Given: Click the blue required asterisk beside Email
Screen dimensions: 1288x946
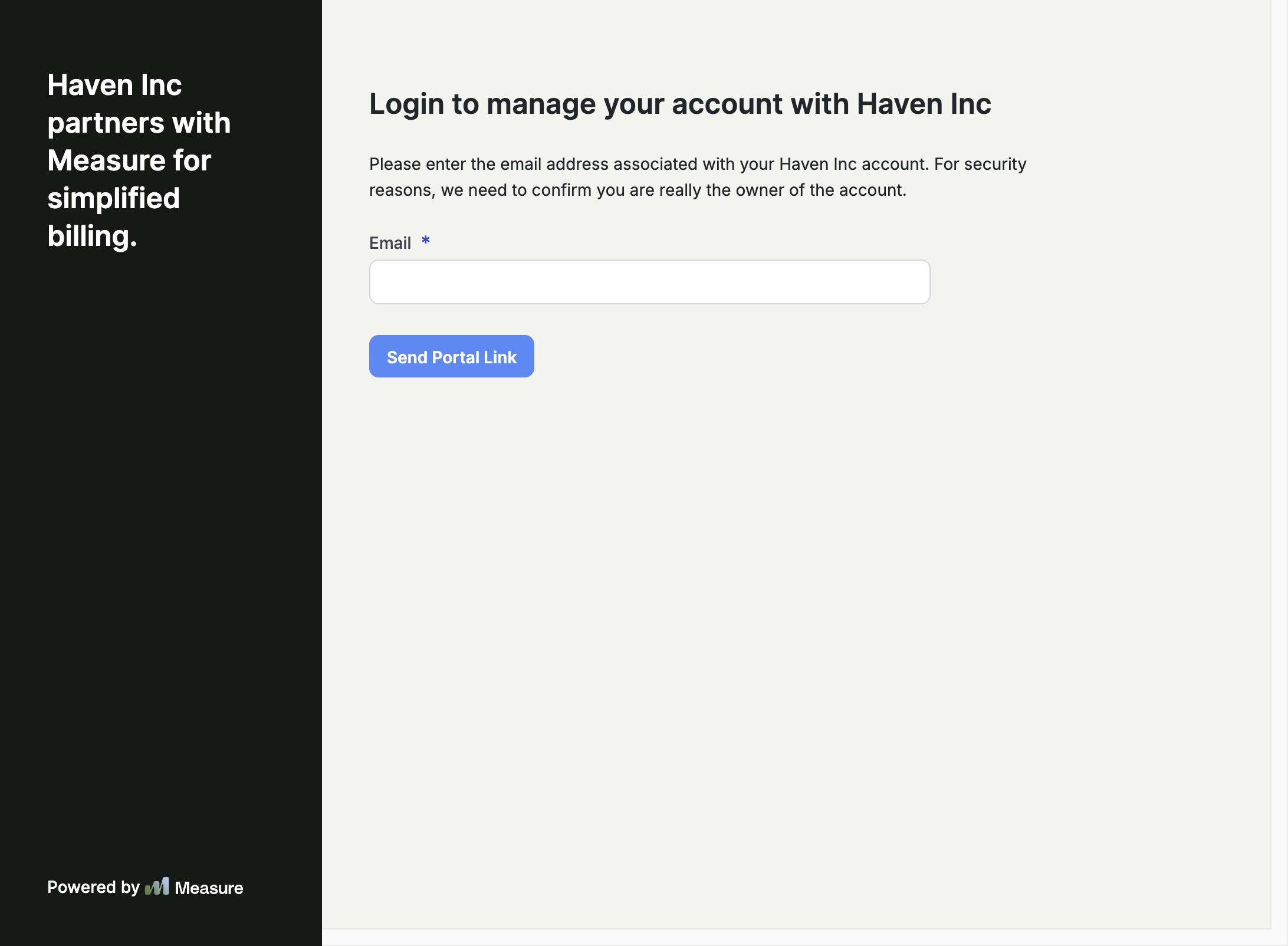Looking at the screenshot, I should coord(425,241).
